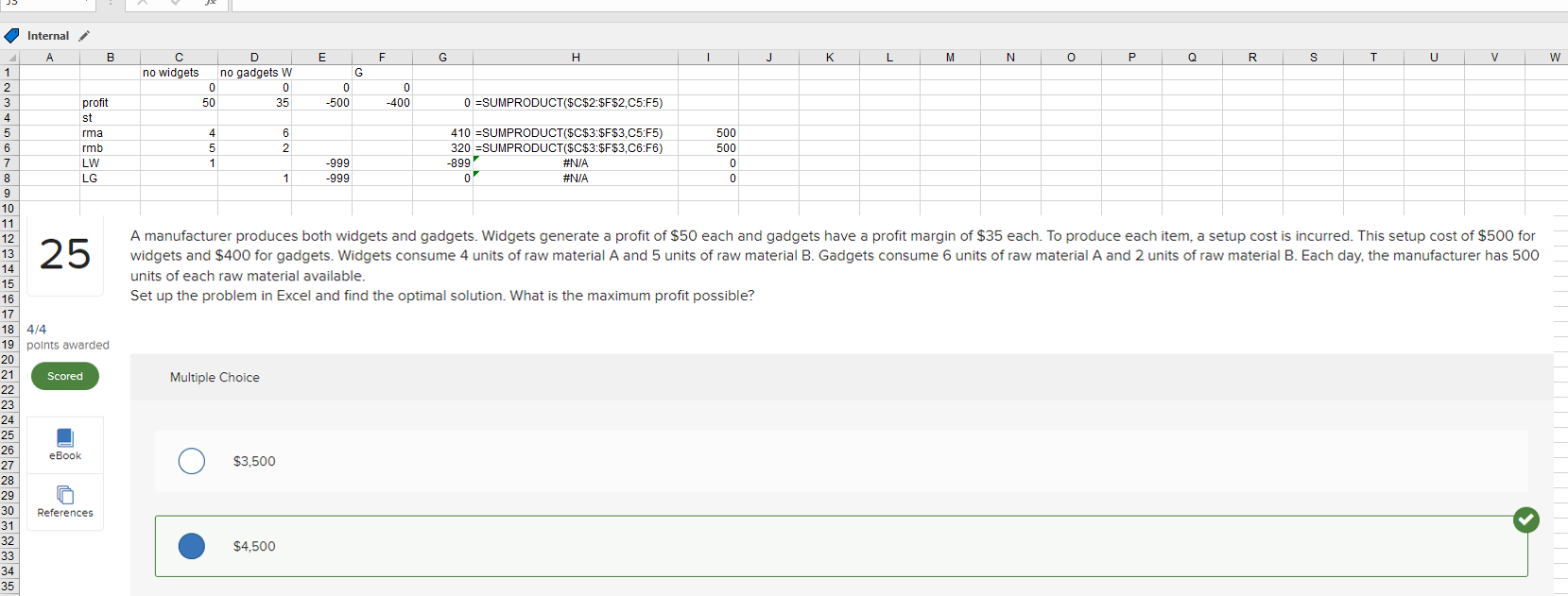Image resolution: width=1568 pixels, height=596 pixels.
Task: Select row 10 header
Action: point(9,209)
